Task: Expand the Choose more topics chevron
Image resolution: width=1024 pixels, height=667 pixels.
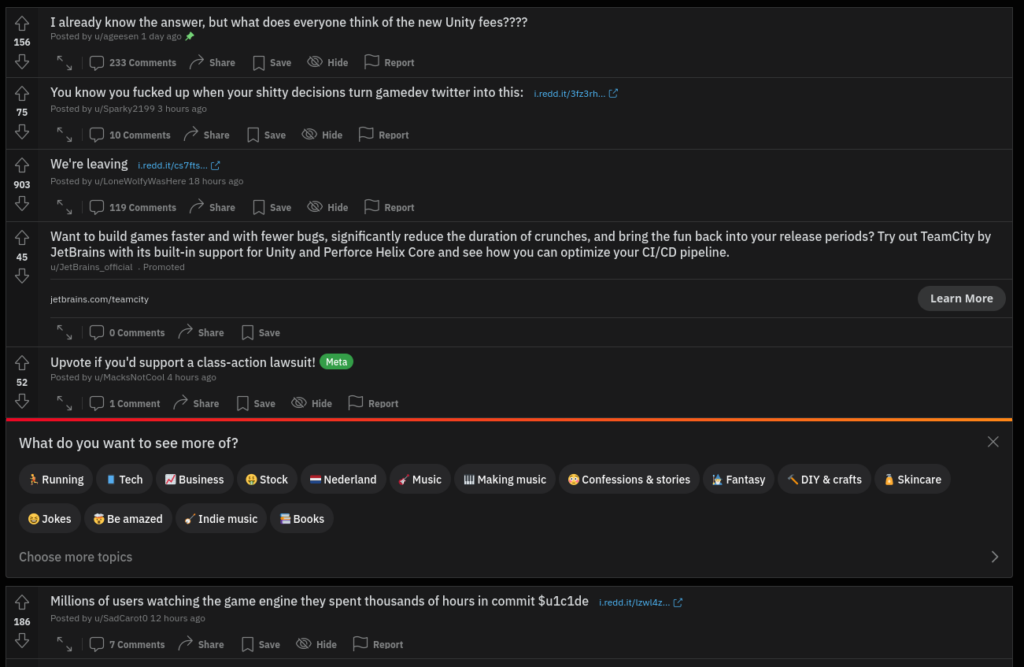Action: [x=995, y=557]
